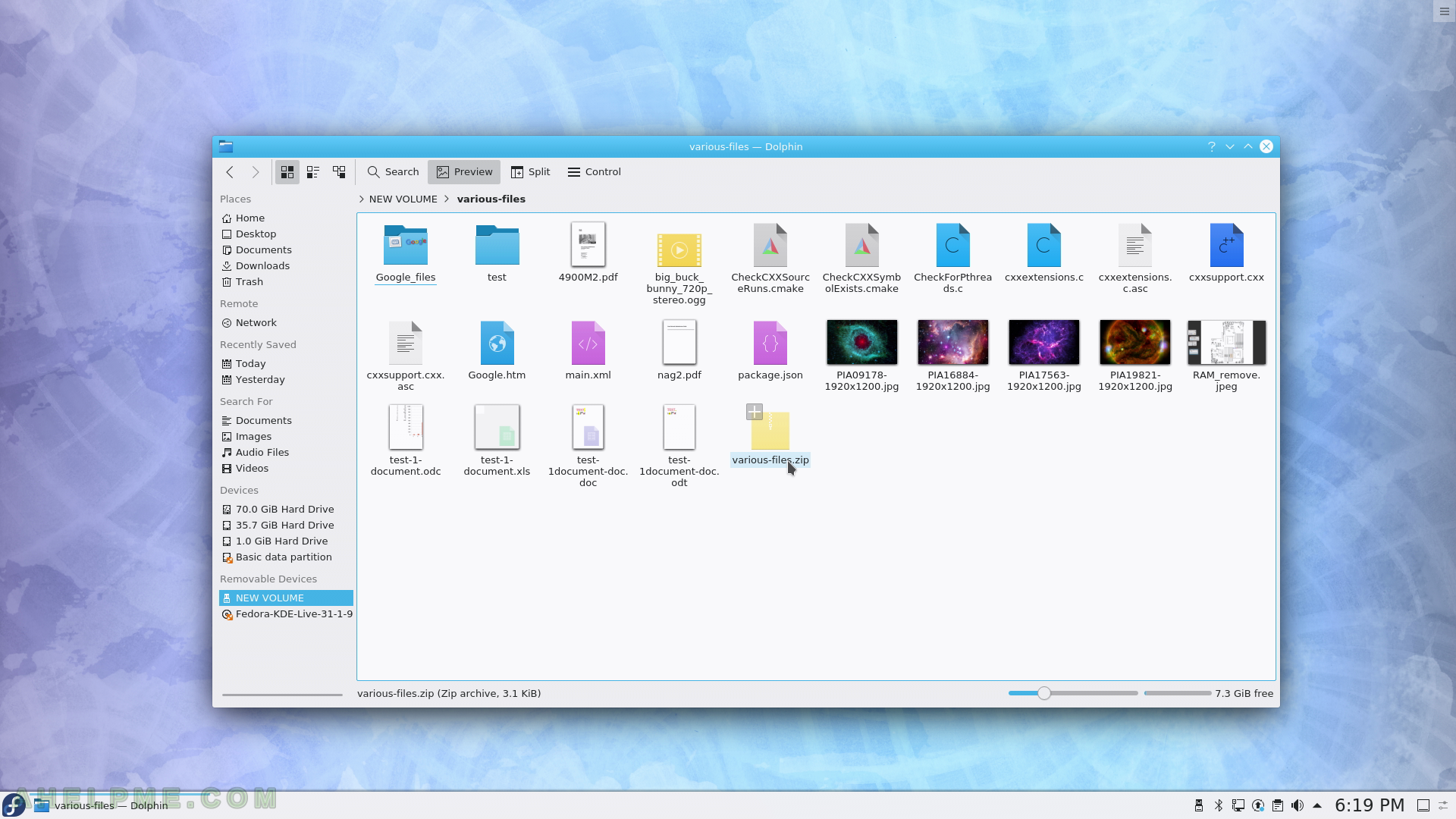Go forward with the right arrow button
This screenshot has width=1456, height=819.
pyautogui.click(x=256, y=172)
